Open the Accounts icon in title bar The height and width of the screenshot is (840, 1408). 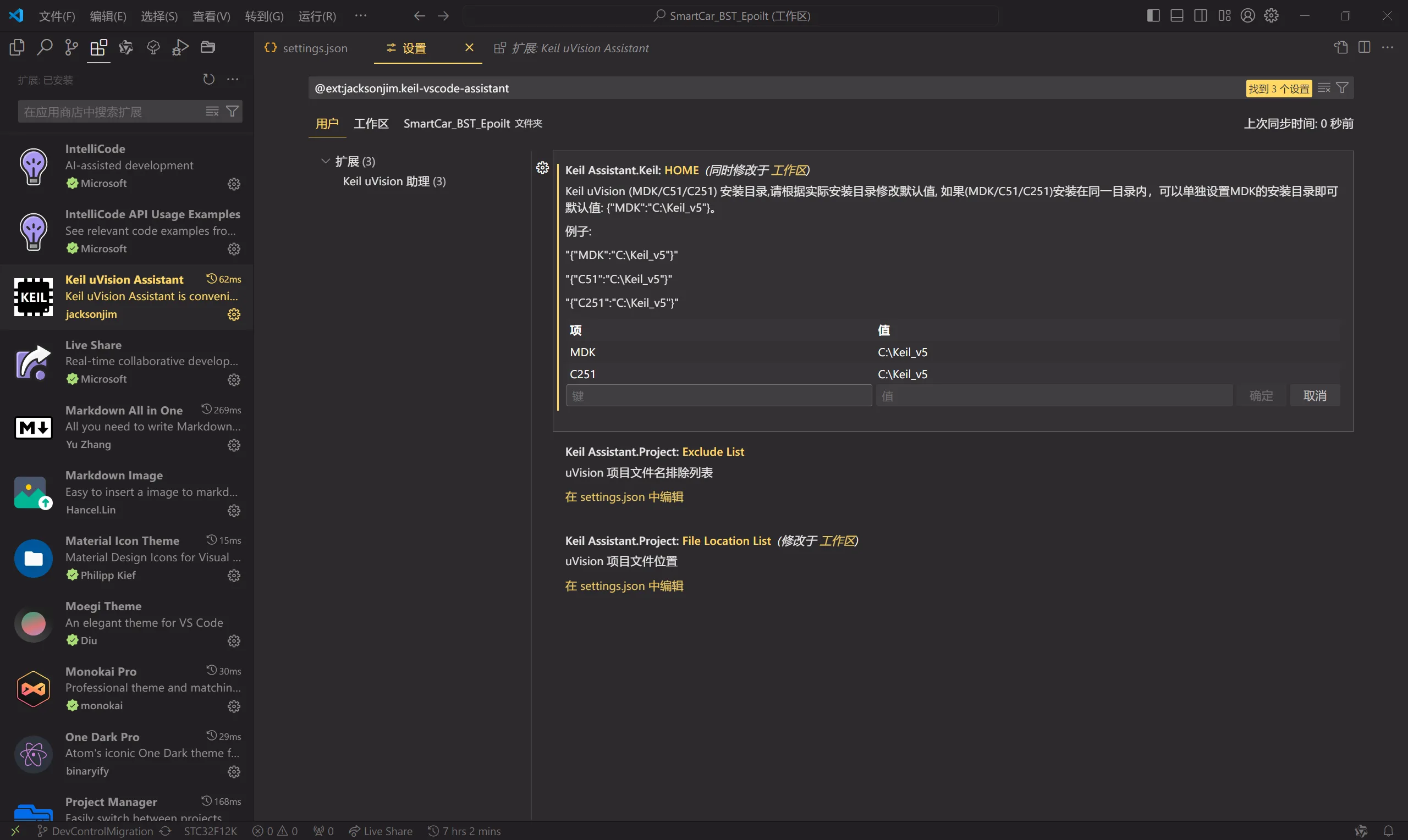(1248, 16)
